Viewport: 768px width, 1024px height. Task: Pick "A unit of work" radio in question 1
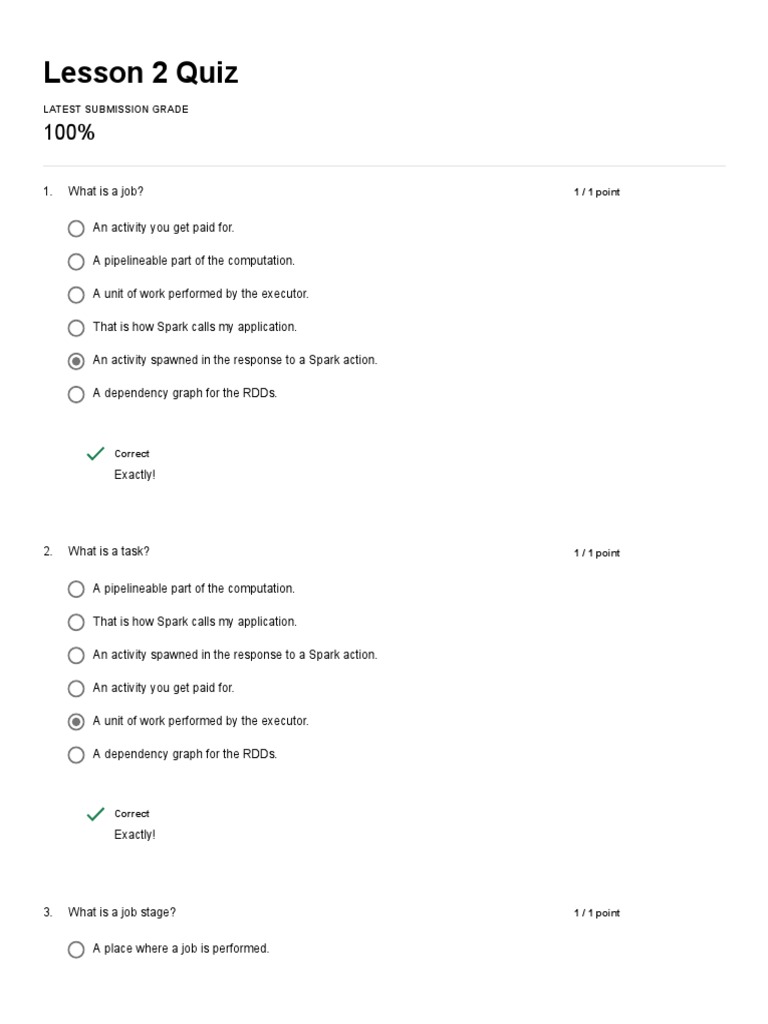[x=76, y=295]
